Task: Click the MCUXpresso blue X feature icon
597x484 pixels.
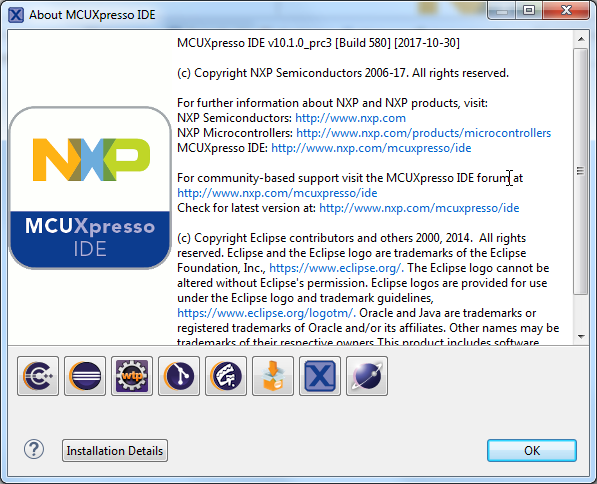Action: [320, 376]
